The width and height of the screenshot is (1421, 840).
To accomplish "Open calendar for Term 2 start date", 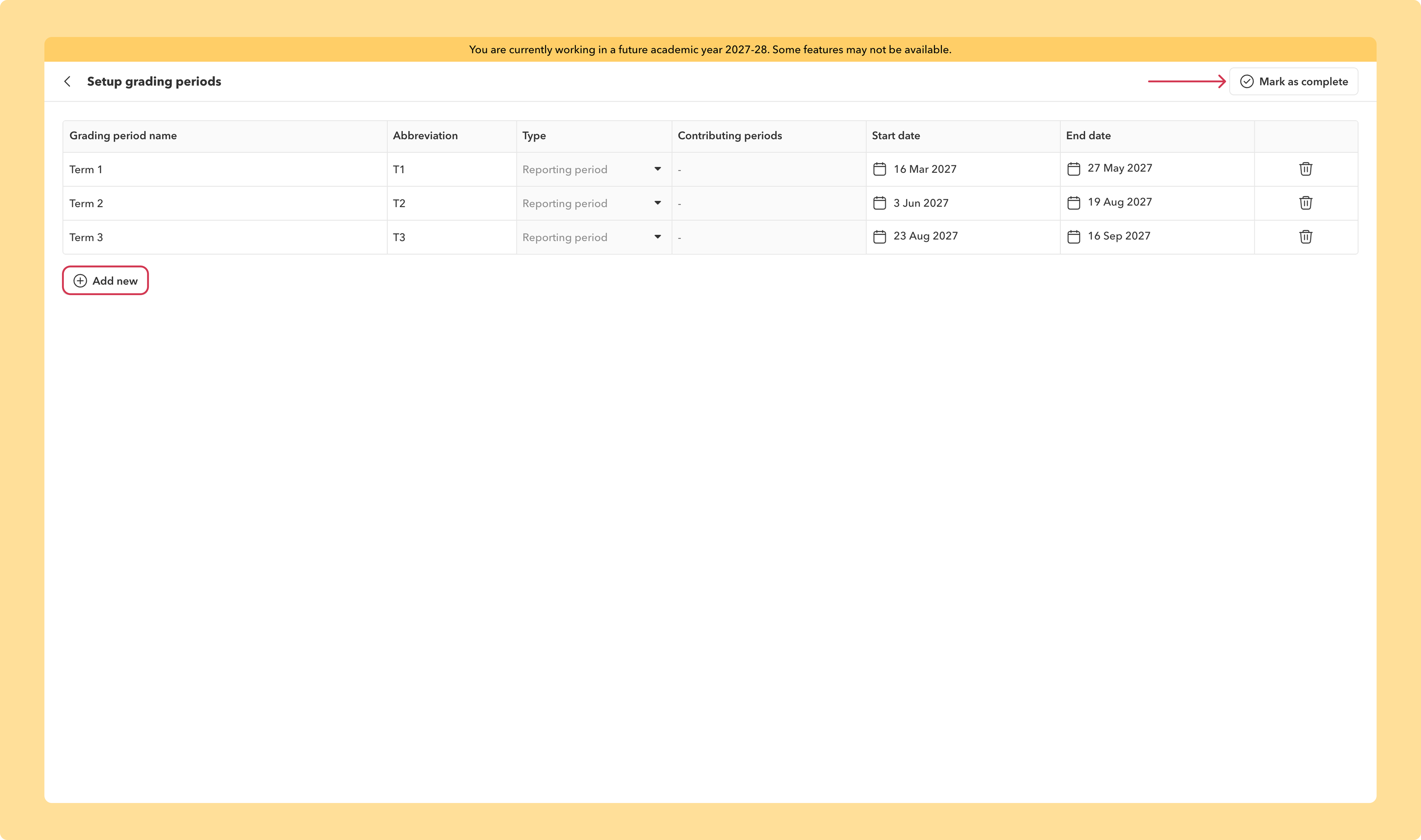I will pos(879,203).
